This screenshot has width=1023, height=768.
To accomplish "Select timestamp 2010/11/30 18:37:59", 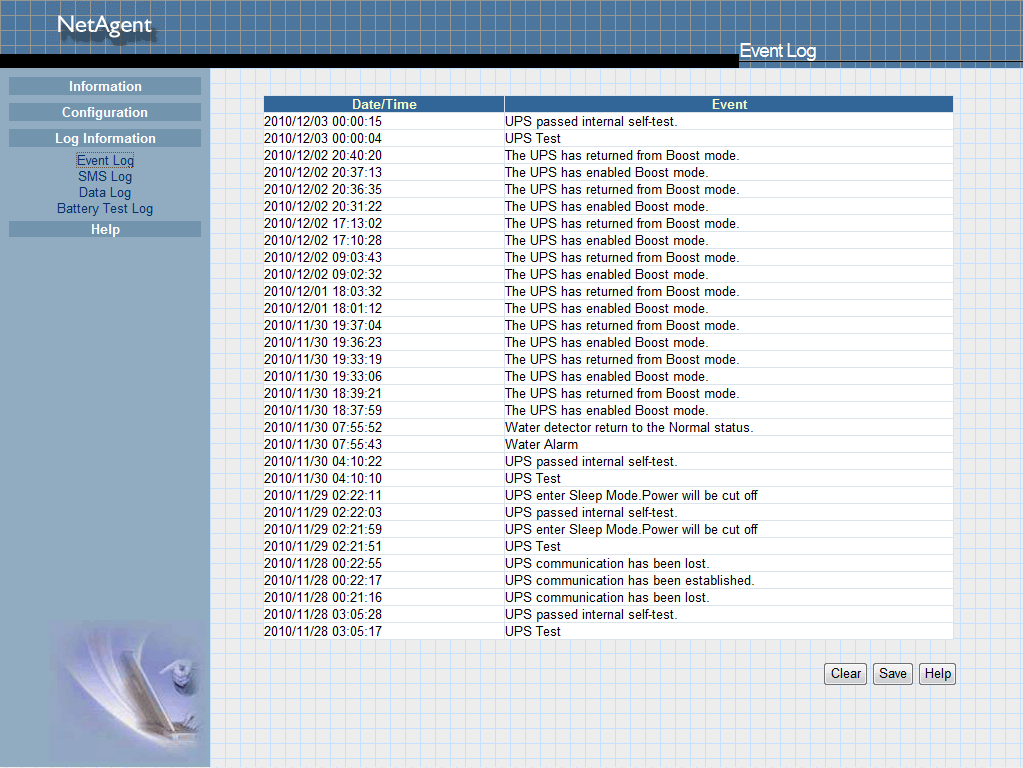I will (323, 410).
